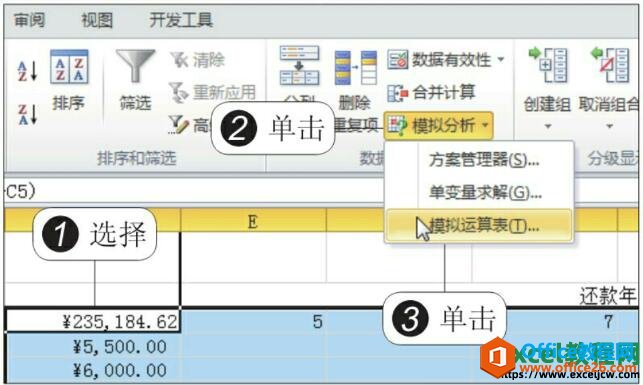Click 合并计算 consolidate button
643x385 pixels.
click(431, 93)
